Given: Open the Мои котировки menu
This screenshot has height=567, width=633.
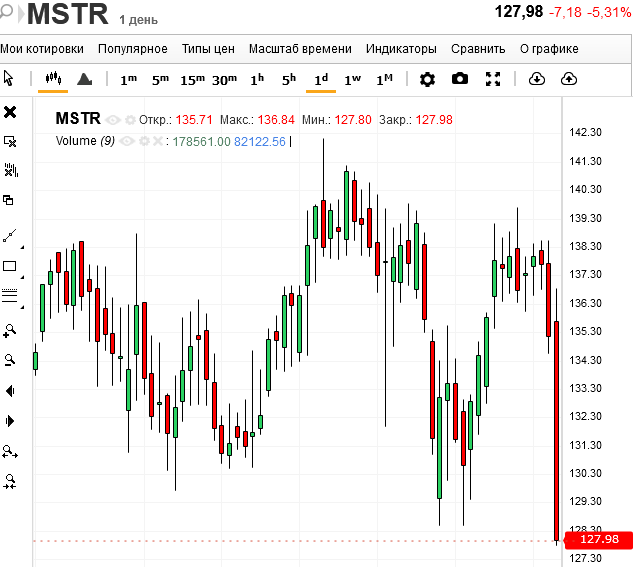Looking at the screenshot, I should (42, 49).
